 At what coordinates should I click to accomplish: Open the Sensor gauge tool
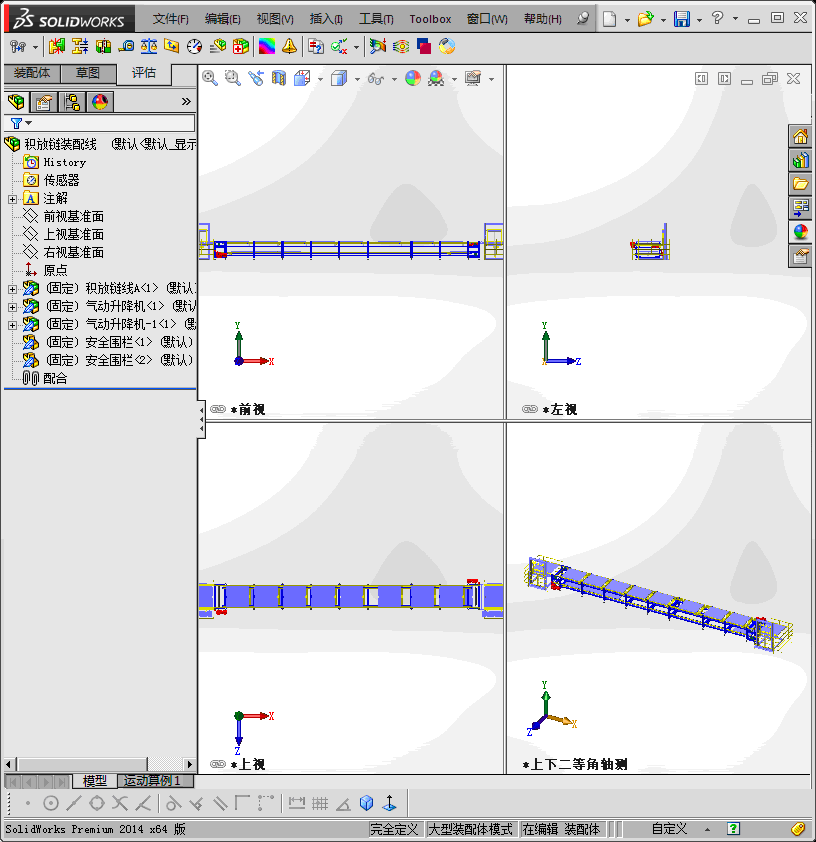pyautogui.click(x=194, y=47)
